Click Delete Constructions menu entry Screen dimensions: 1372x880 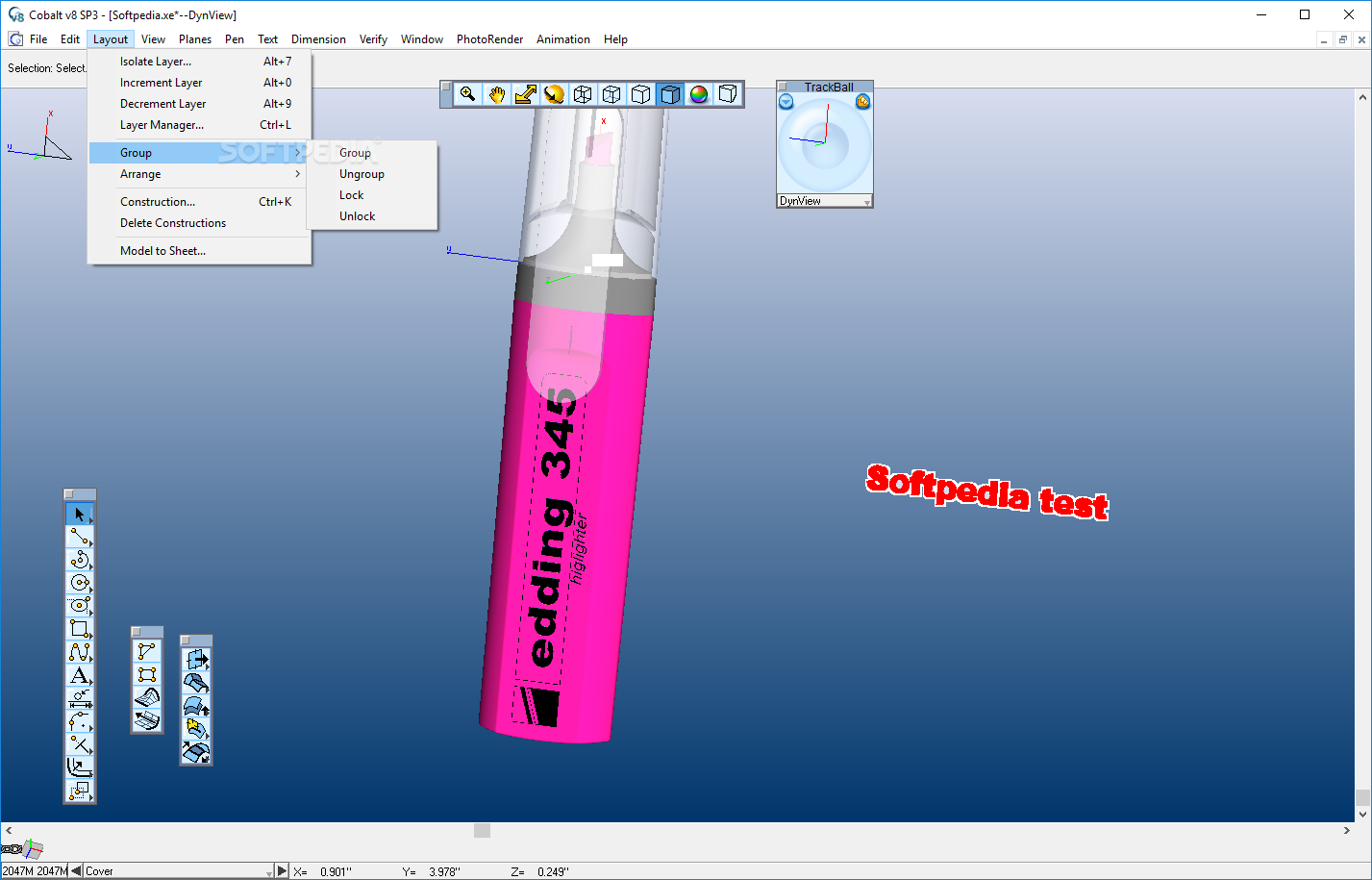pos(198,223)
